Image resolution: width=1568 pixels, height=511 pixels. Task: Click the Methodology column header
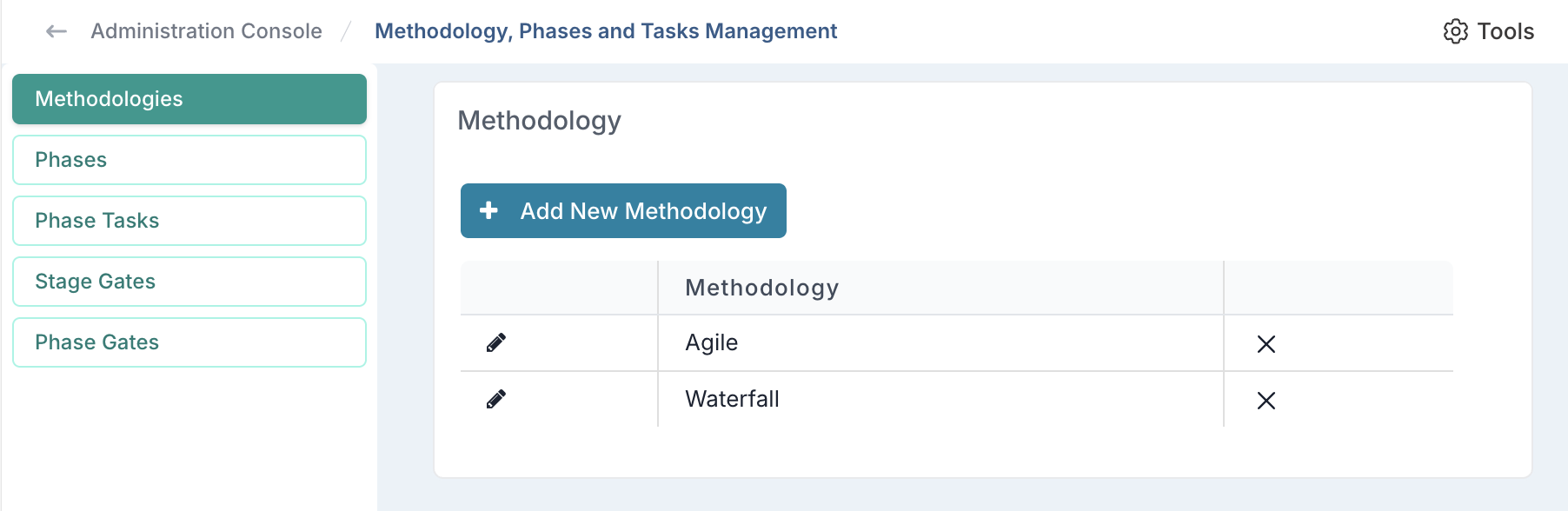761,288
